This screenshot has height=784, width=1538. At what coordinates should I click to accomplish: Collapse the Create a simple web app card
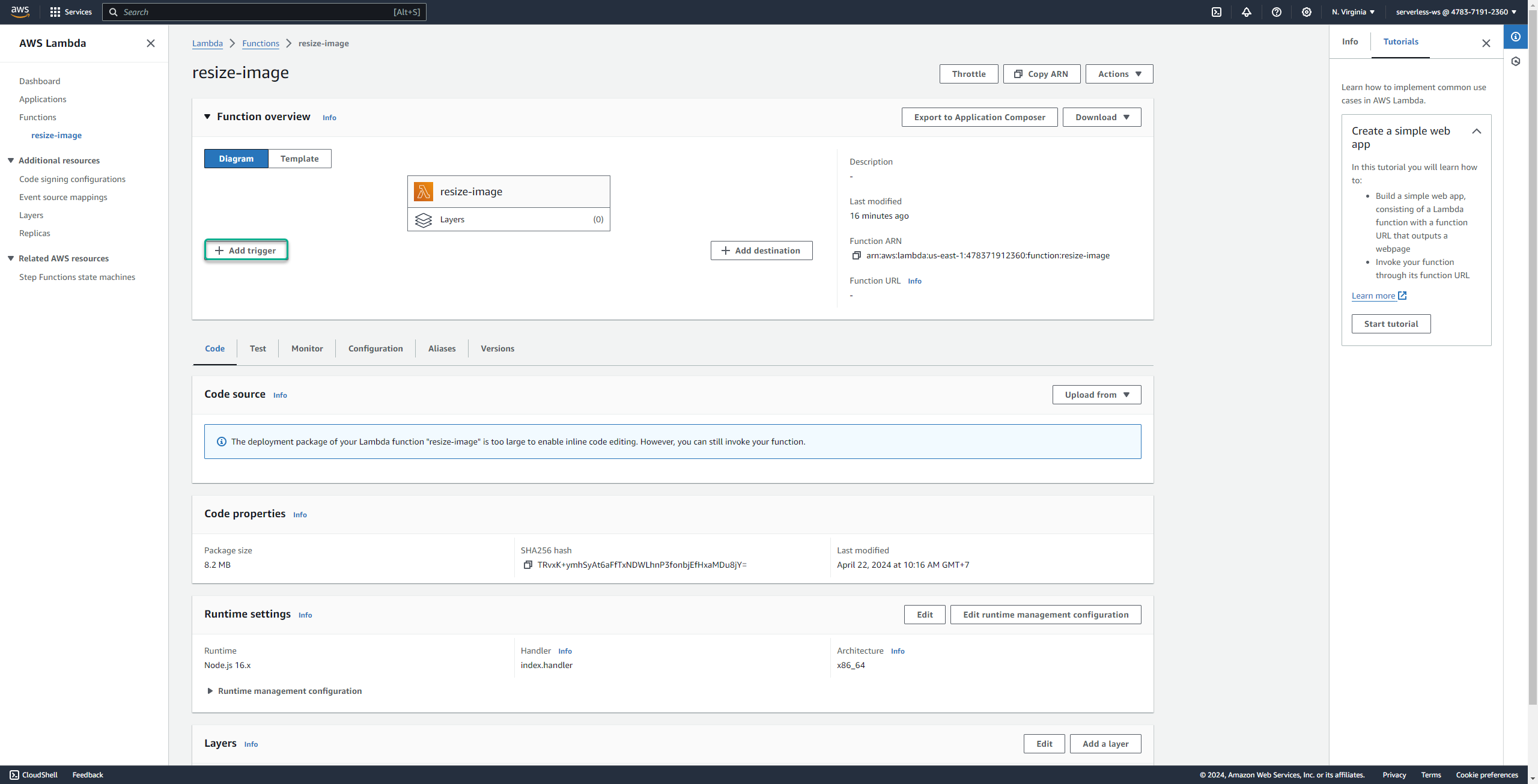(1477, 131)
